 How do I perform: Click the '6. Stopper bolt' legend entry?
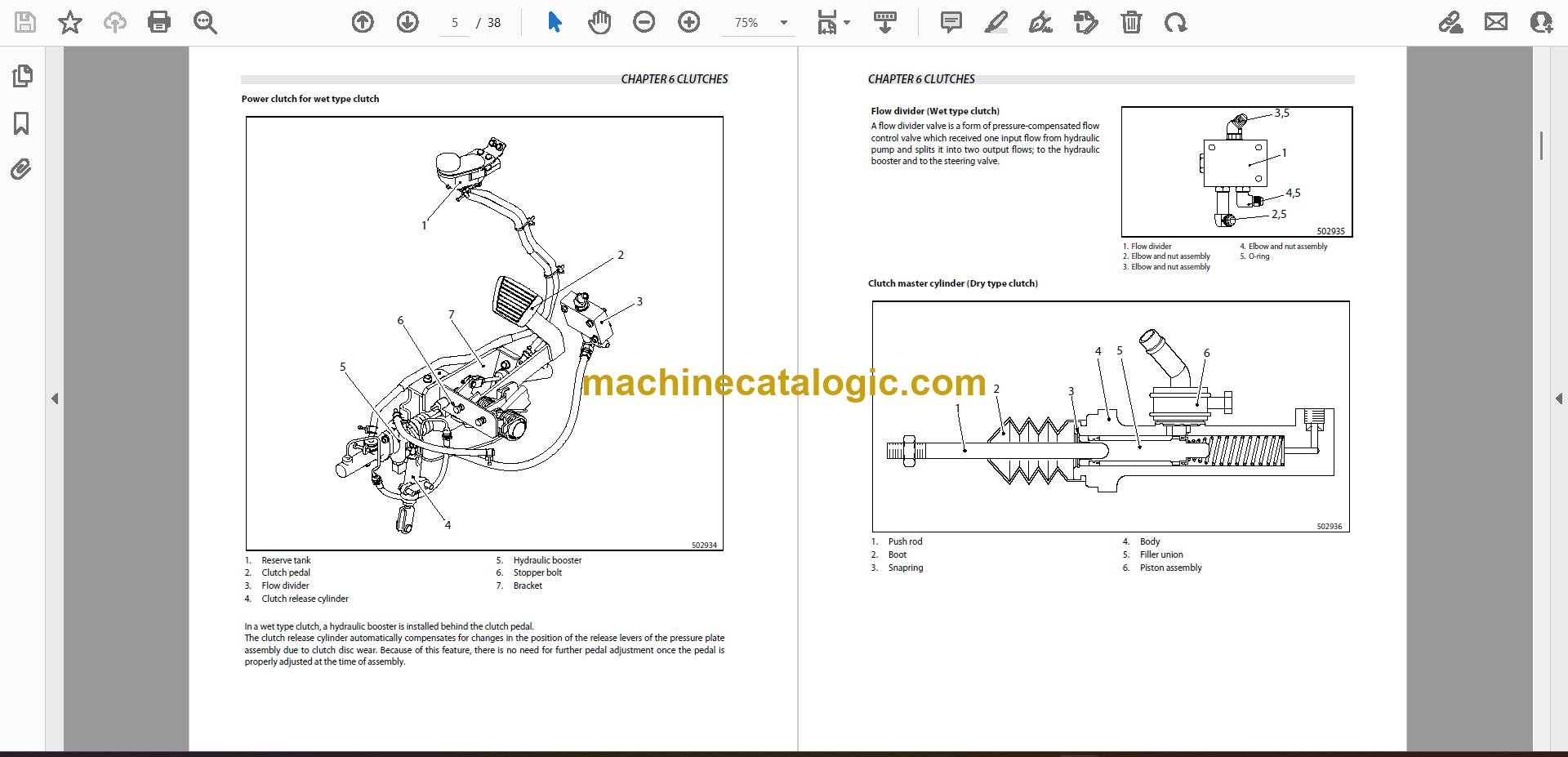click(x=529, y=572)
